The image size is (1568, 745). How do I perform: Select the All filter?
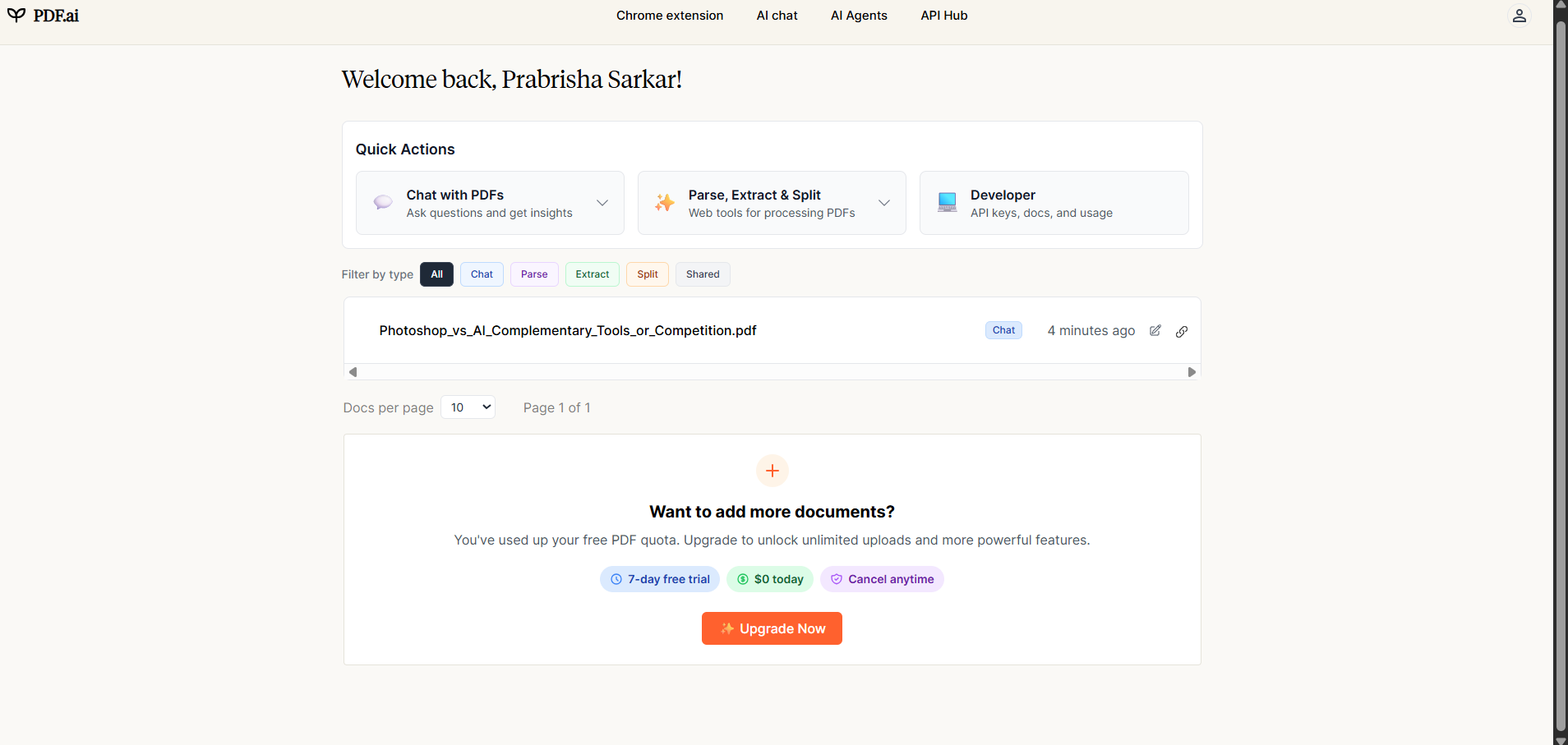[x=436, y=274]
